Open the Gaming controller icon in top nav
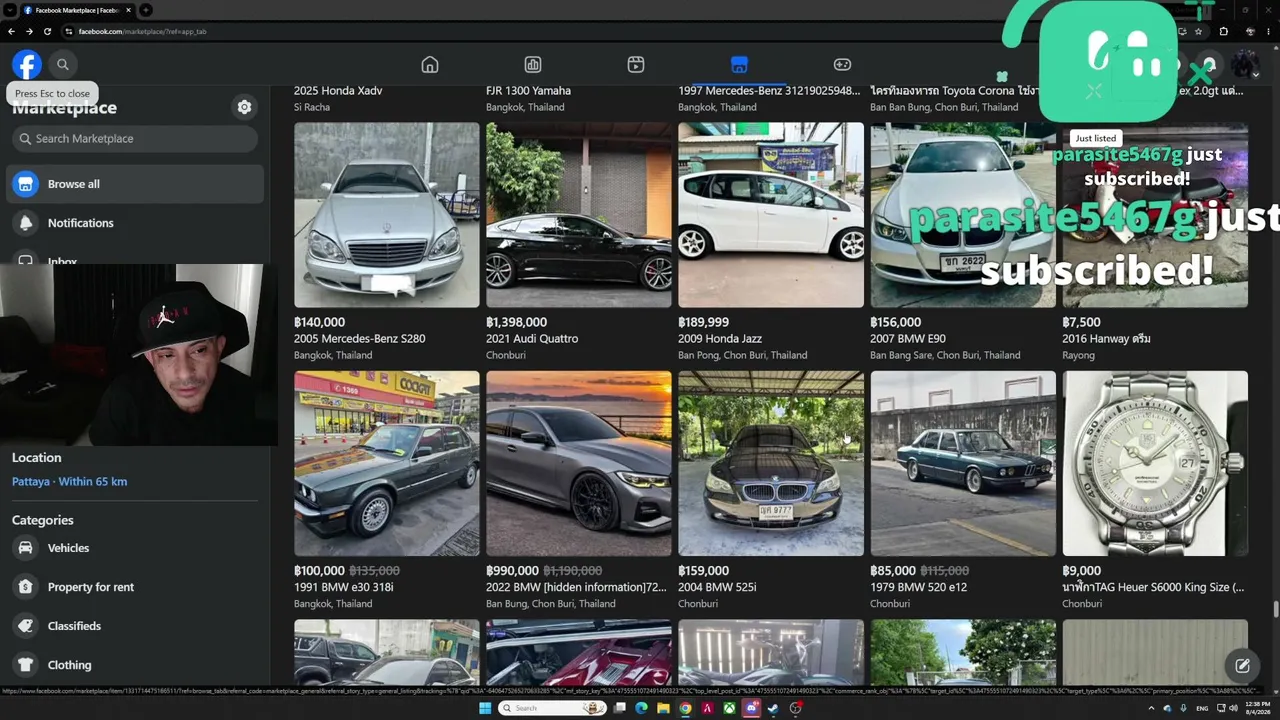 [x=842, y=64]
